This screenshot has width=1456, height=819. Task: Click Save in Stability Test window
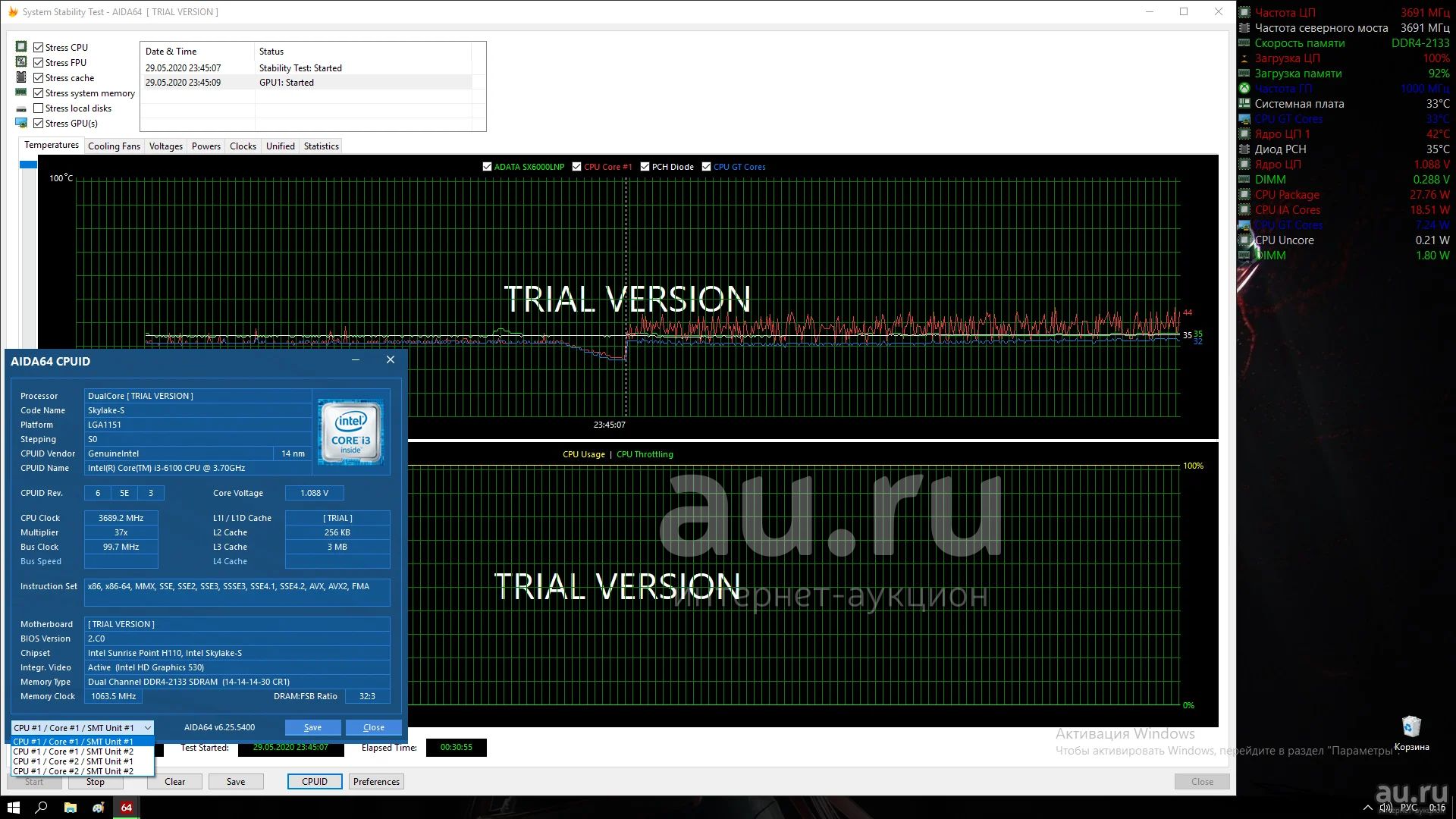click(236, 782)
